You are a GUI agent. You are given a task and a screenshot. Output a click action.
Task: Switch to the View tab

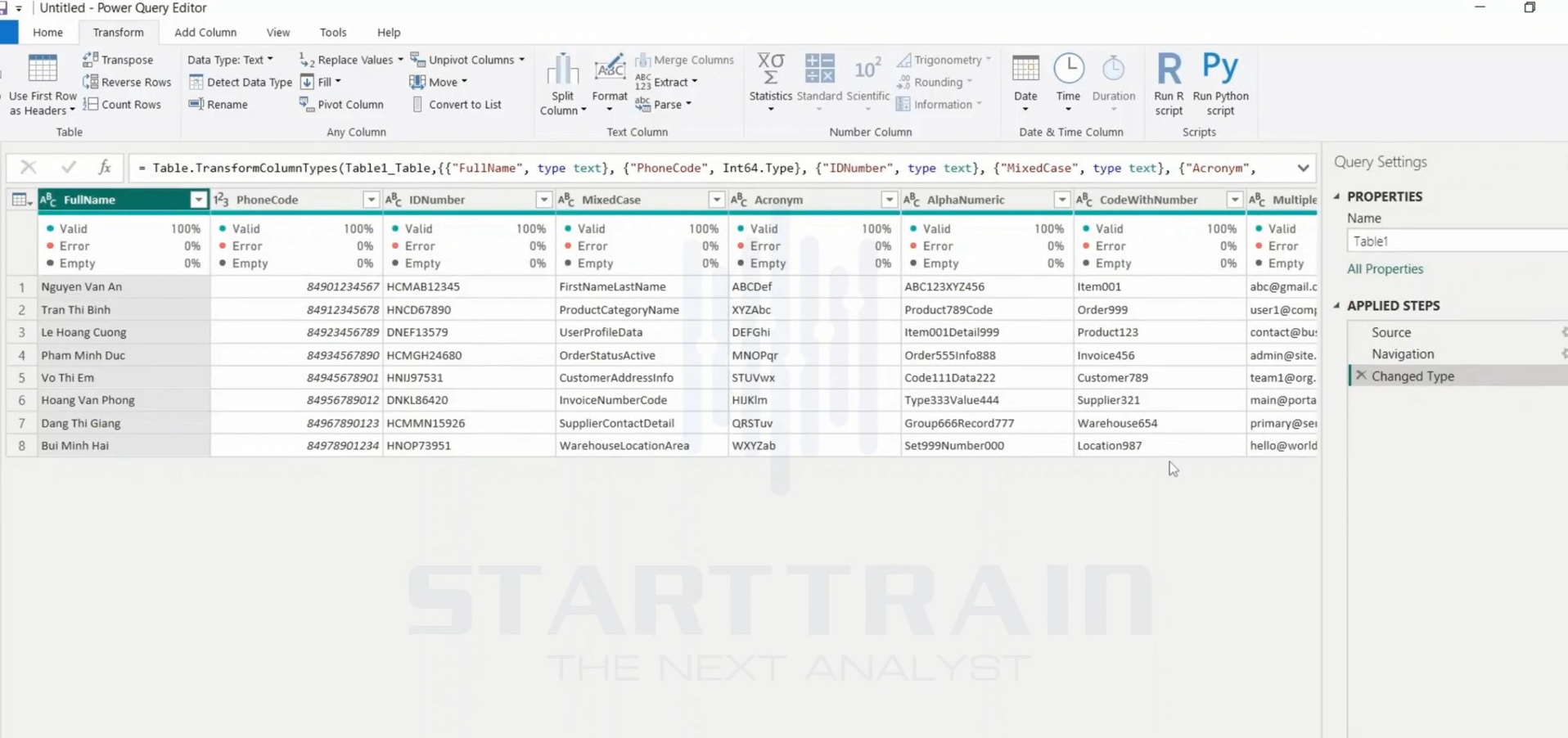point(278,32)
